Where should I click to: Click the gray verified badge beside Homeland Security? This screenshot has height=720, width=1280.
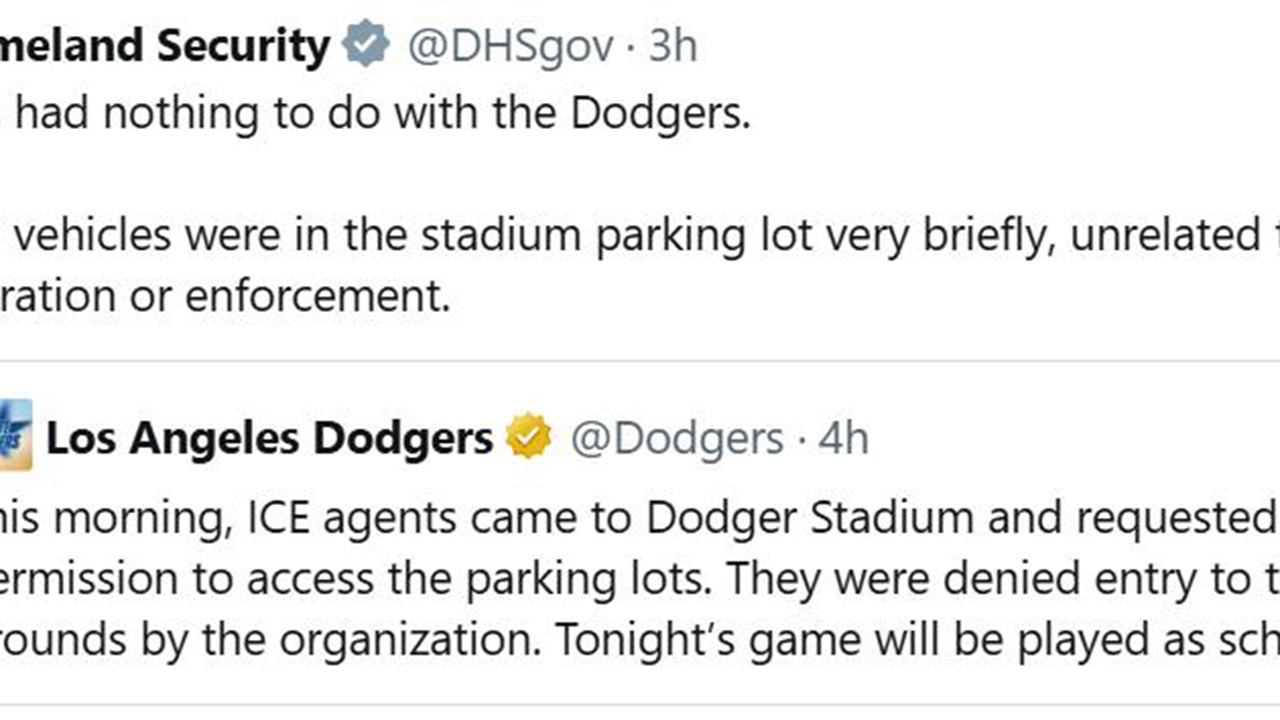tap(365, 46)
